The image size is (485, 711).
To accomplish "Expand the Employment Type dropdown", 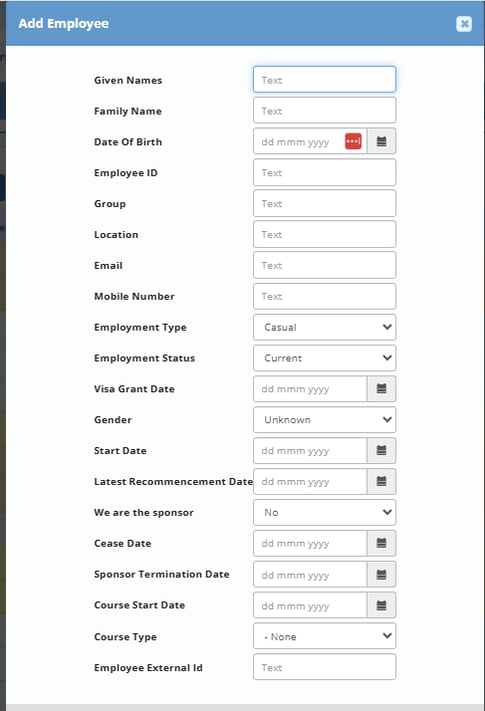I will point(325,327).
